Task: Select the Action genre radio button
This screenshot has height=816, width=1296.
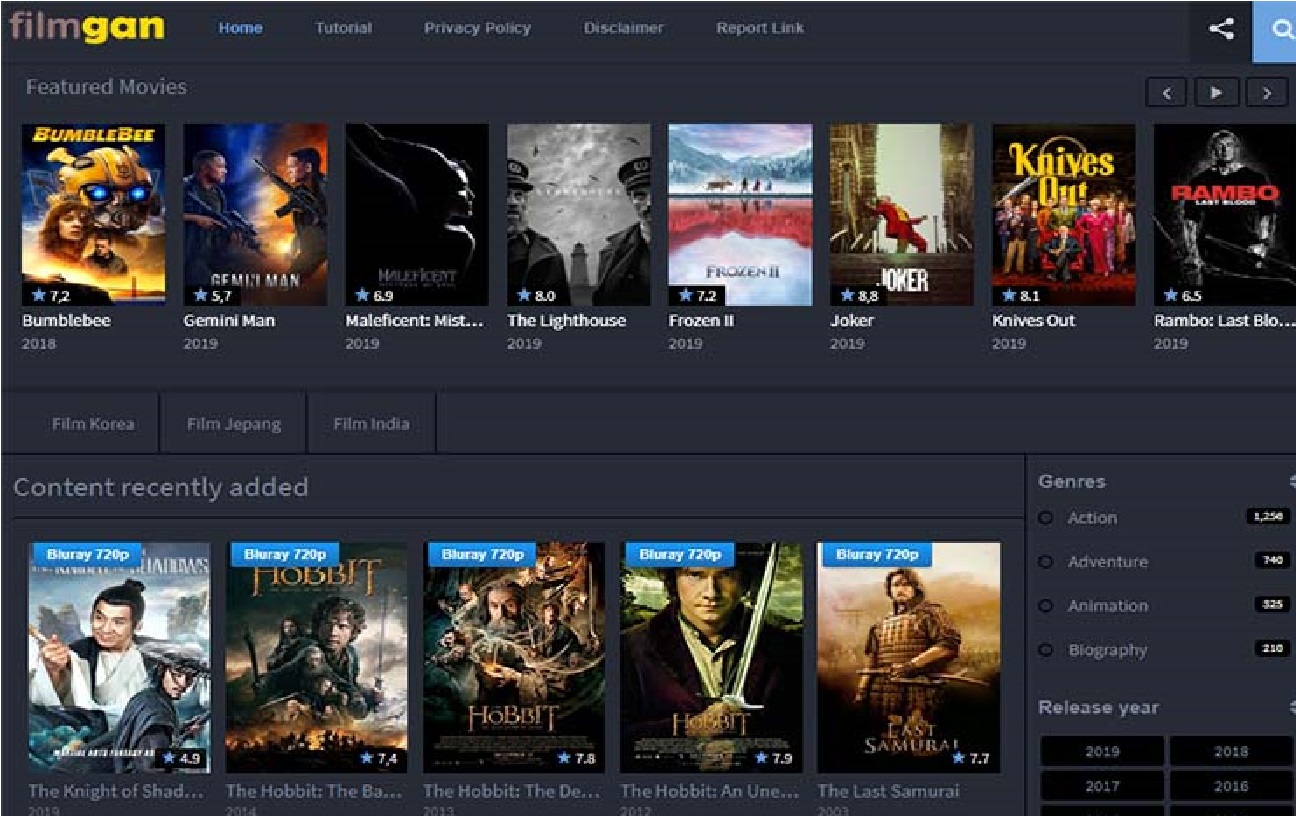Action: click(1046, 518)
